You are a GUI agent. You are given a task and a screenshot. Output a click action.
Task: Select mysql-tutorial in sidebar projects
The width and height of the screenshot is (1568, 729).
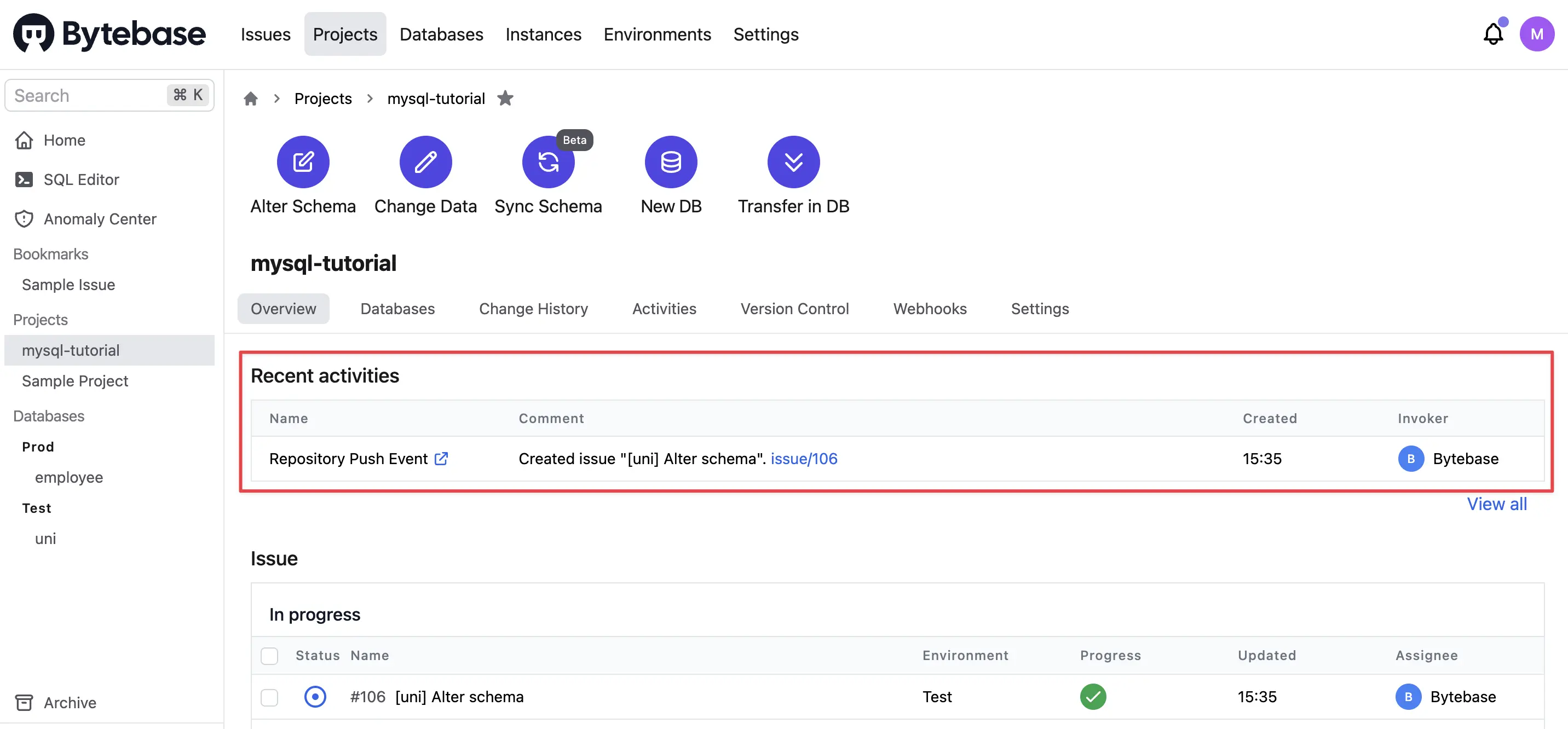coord(109,350)
